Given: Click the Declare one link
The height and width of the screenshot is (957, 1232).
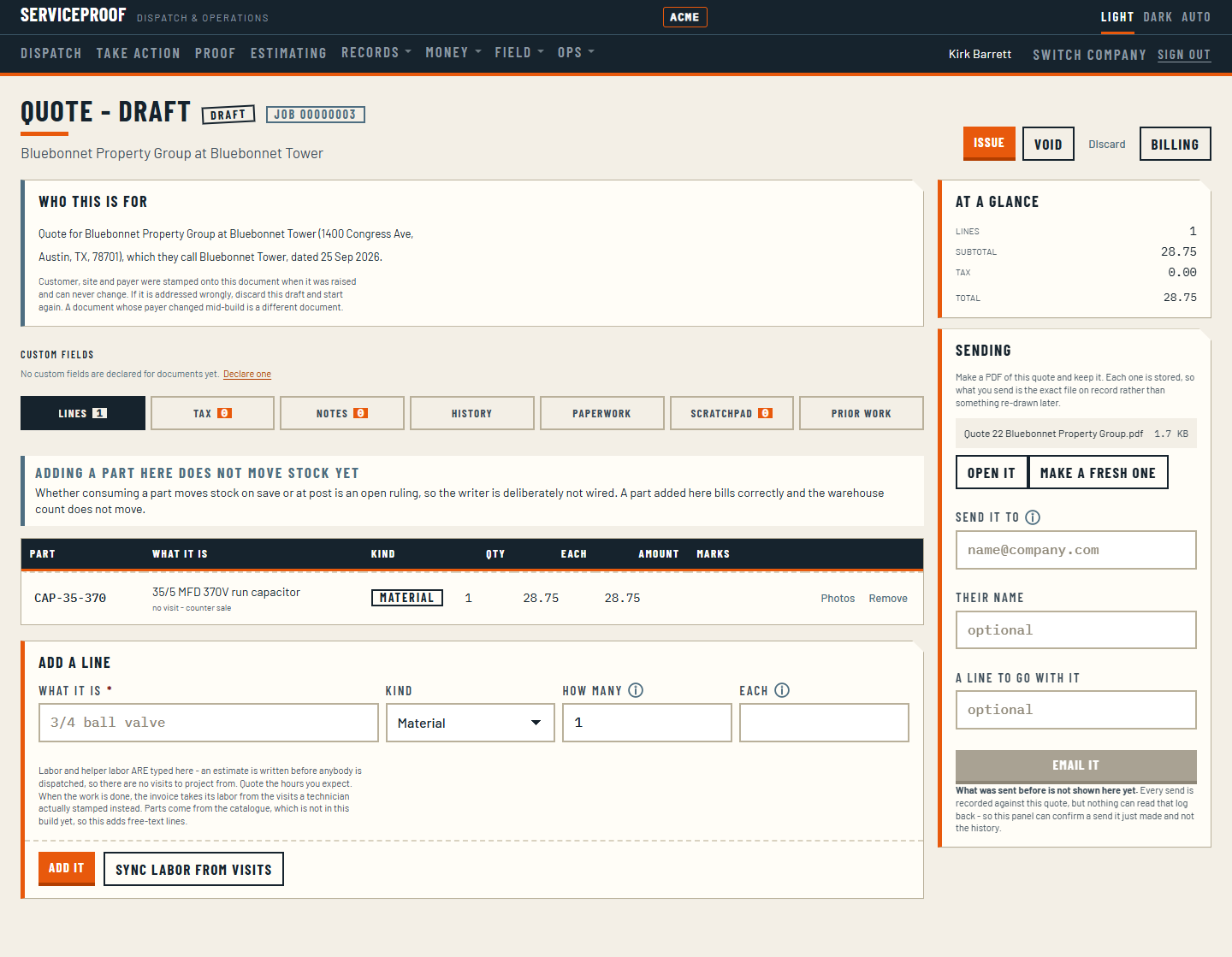Looking at the screenshot, I should click(247, 374).
